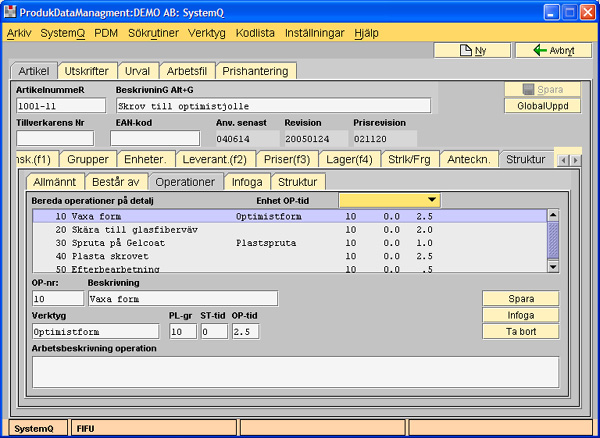Switch to the Utskrifter tab
Screen dimensions: 600x438
point(86,71)
